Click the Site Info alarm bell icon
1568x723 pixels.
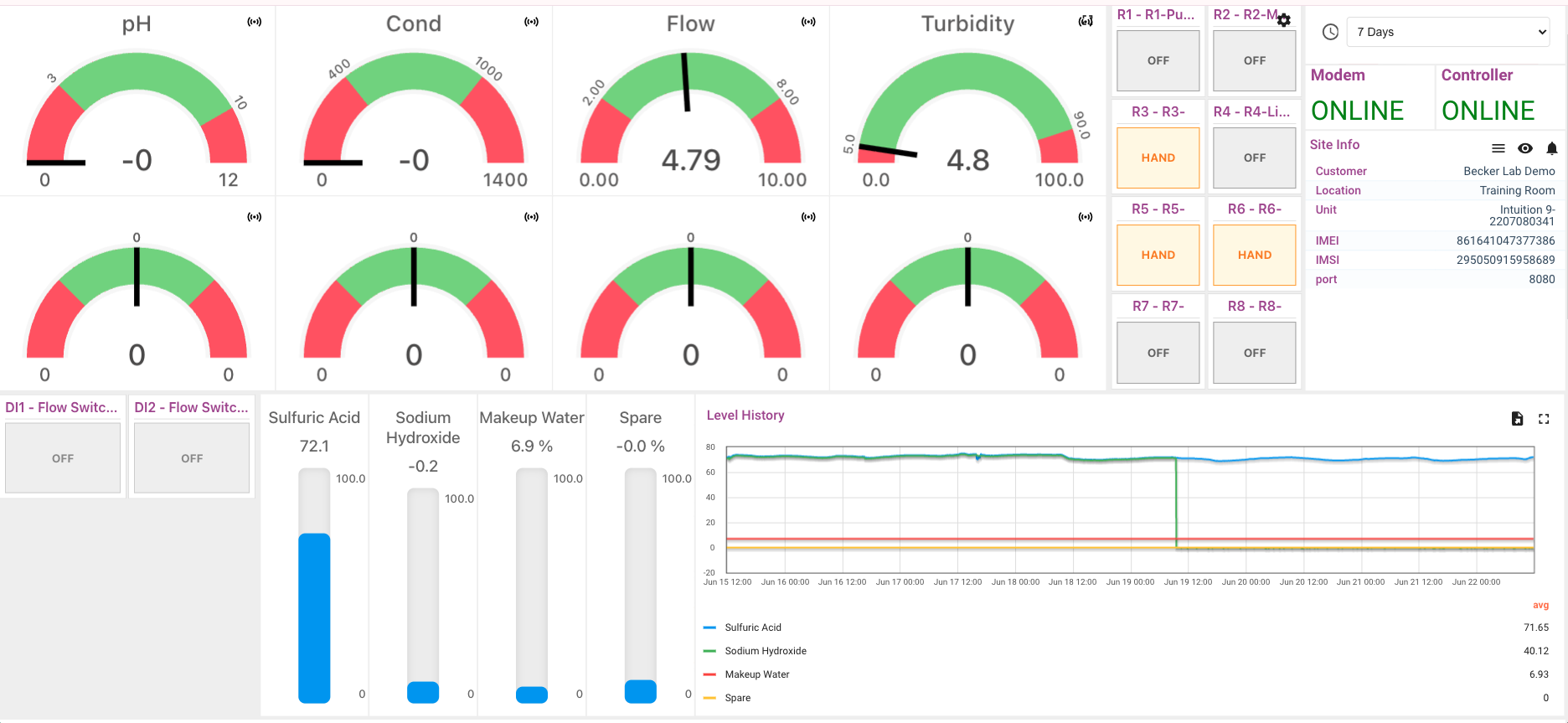[x=1551, y=148]
